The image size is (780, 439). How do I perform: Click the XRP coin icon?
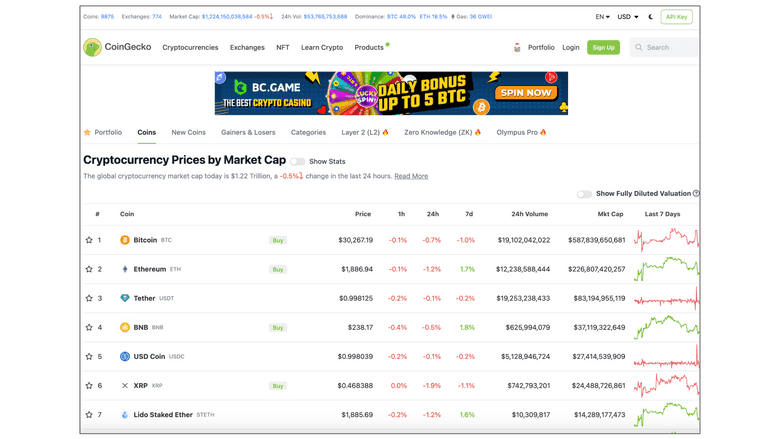125,385
